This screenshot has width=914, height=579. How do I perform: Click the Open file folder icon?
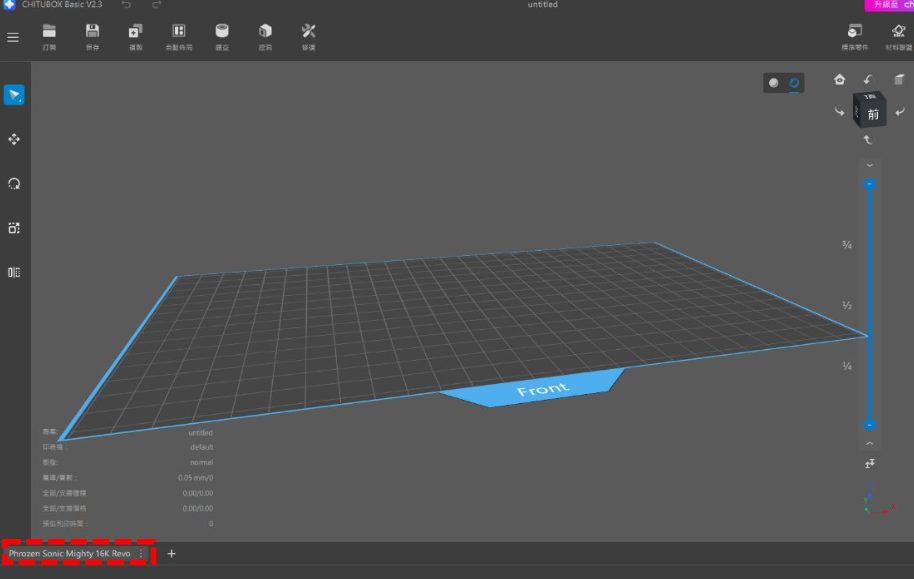(49, 32)
